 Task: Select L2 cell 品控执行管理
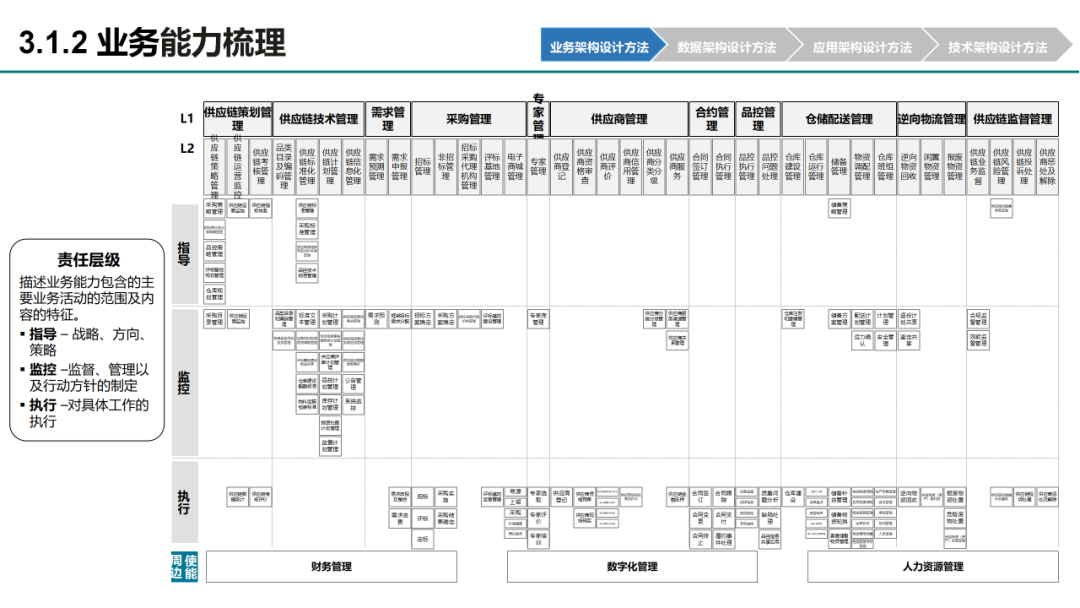pyautogui.click(x=747, y=167)
